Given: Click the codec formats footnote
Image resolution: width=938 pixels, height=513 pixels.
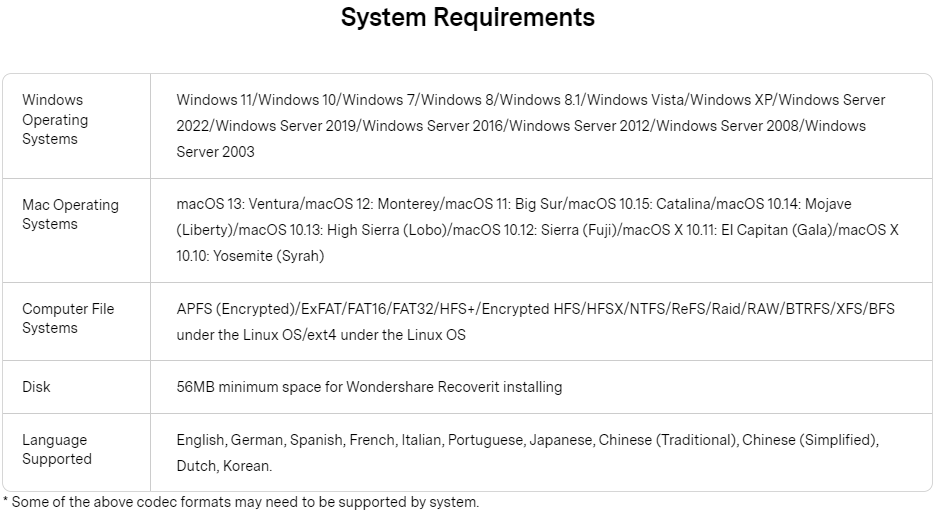Looking at the screenshot, I should point(241,502).
